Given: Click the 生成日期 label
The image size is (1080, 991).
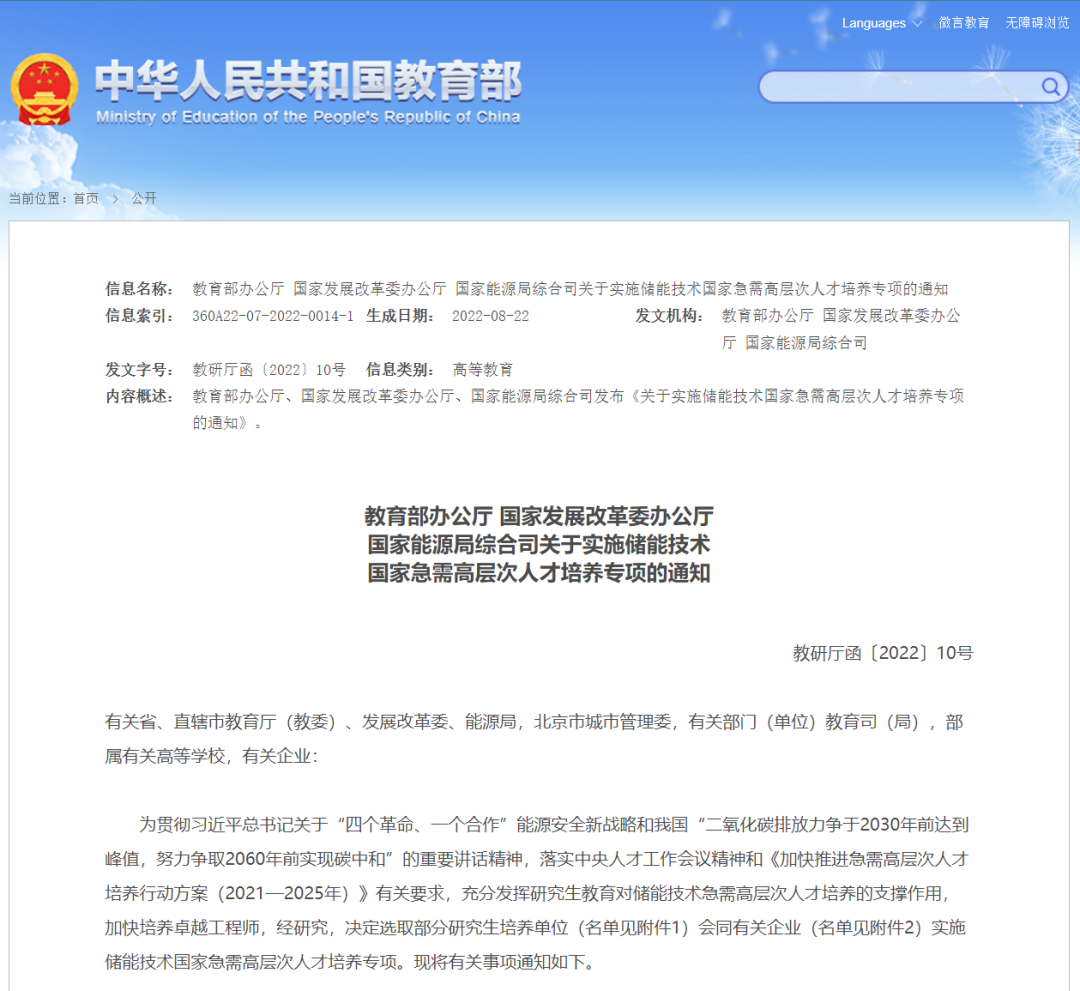Looking at the screenshot, I should (x=400, y=315).
